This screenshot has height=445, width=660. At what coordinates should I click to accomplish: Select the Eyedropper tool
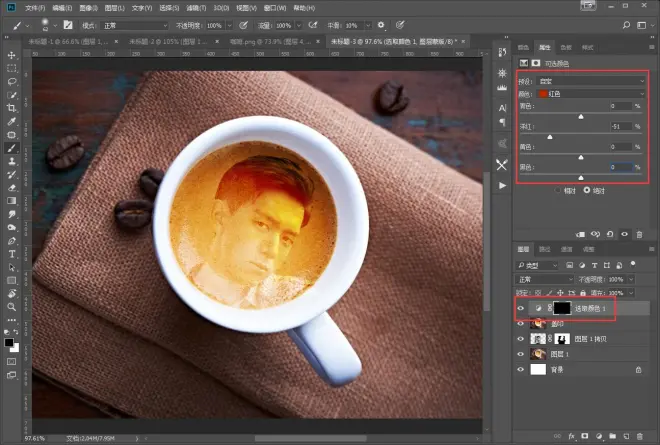pos(11,121)
